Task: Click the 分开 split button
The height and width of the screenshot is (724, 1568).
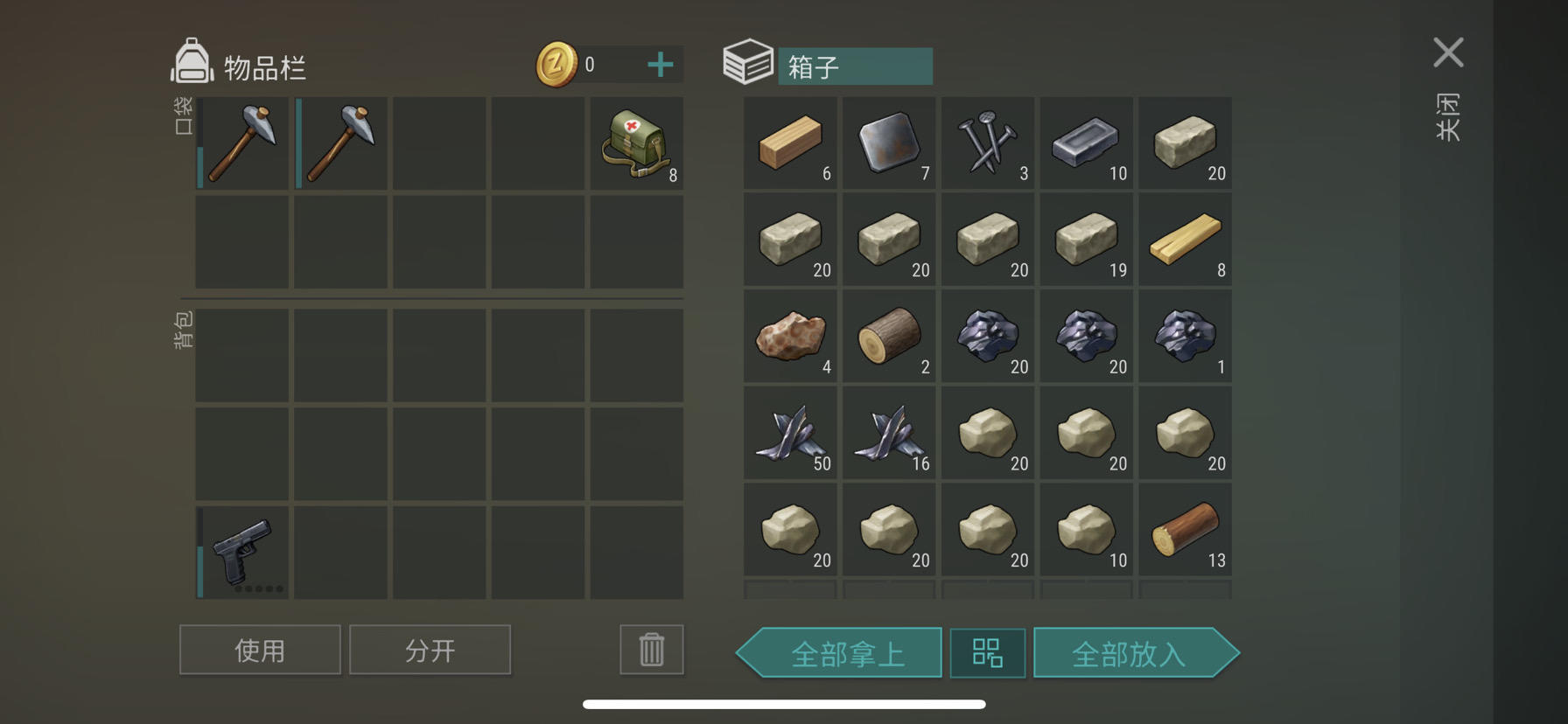Action: (430, 650)
